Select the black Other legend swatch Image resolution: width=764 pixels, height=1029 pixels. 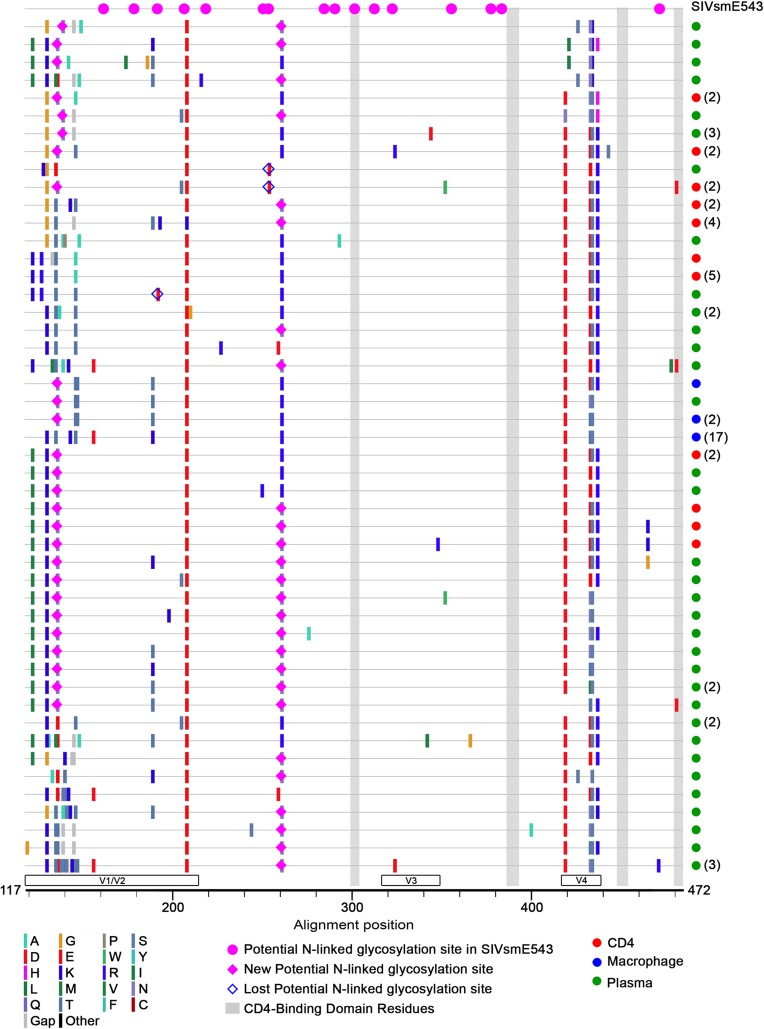(x=60, y=1020)
